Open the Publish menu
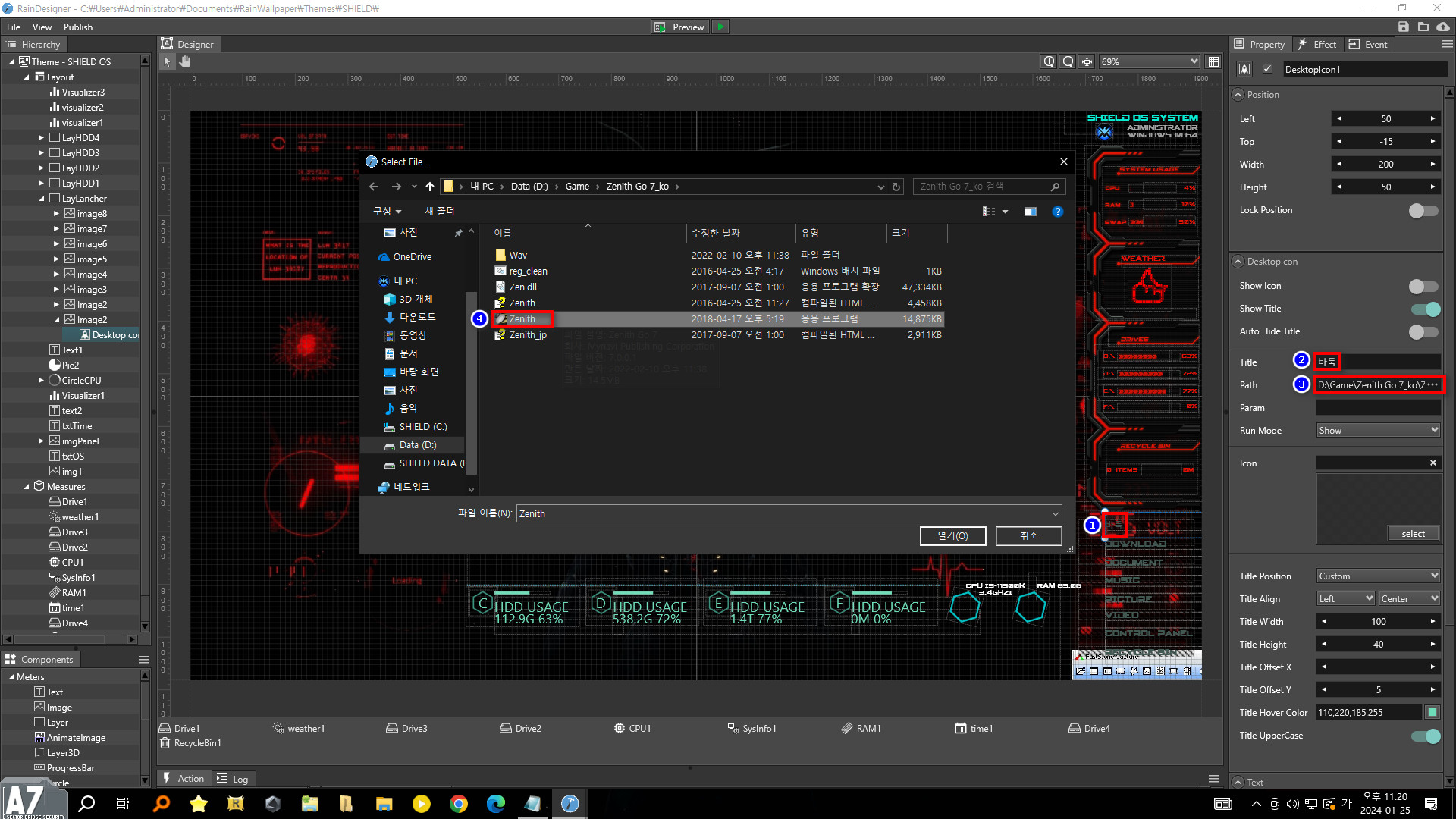Image resolution: width=1456 pixels, height=819 pixels. point(78,27)
